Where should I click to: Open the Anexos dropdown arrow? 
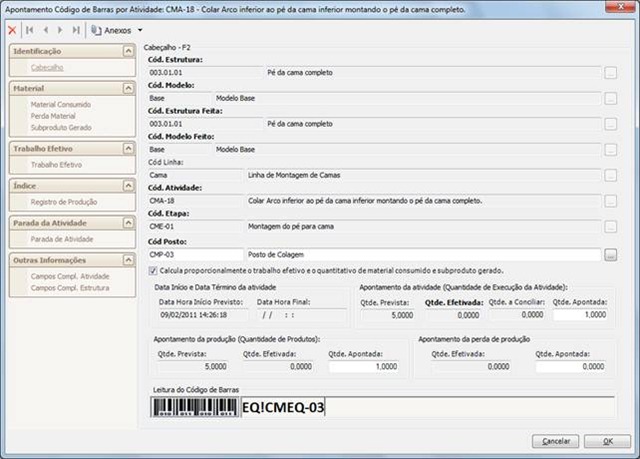(x=140, y=30)
